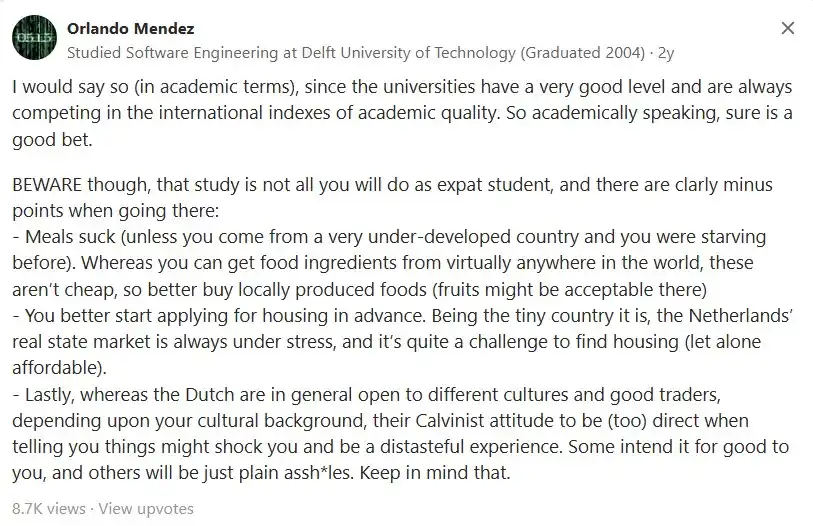Click the '(Graduated 2004)' text
813x526 pixels.
tap(583, 53)
